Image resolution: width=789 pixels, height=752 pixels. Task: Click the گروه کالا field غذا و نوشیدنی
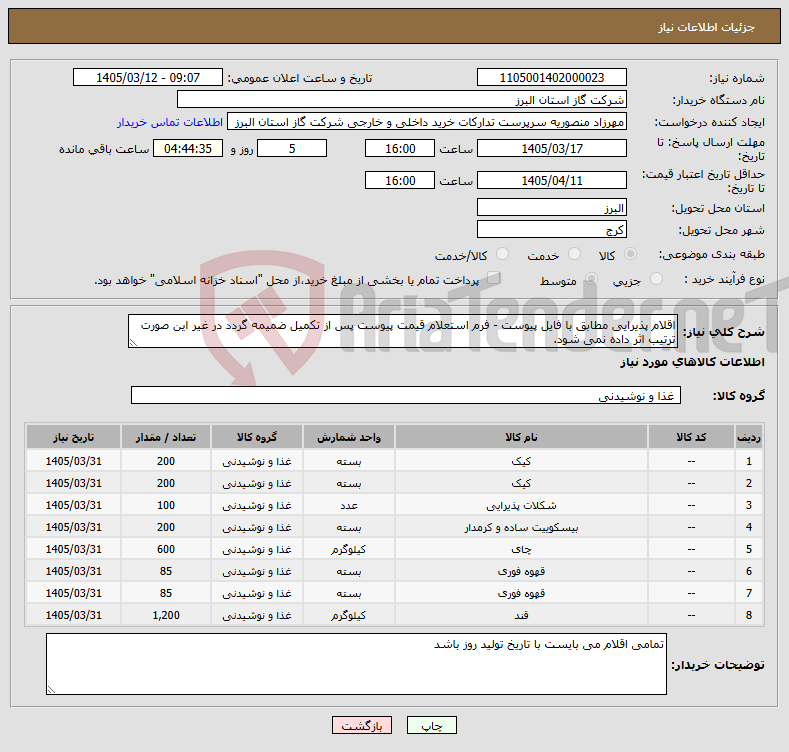(x=406, y=396)
